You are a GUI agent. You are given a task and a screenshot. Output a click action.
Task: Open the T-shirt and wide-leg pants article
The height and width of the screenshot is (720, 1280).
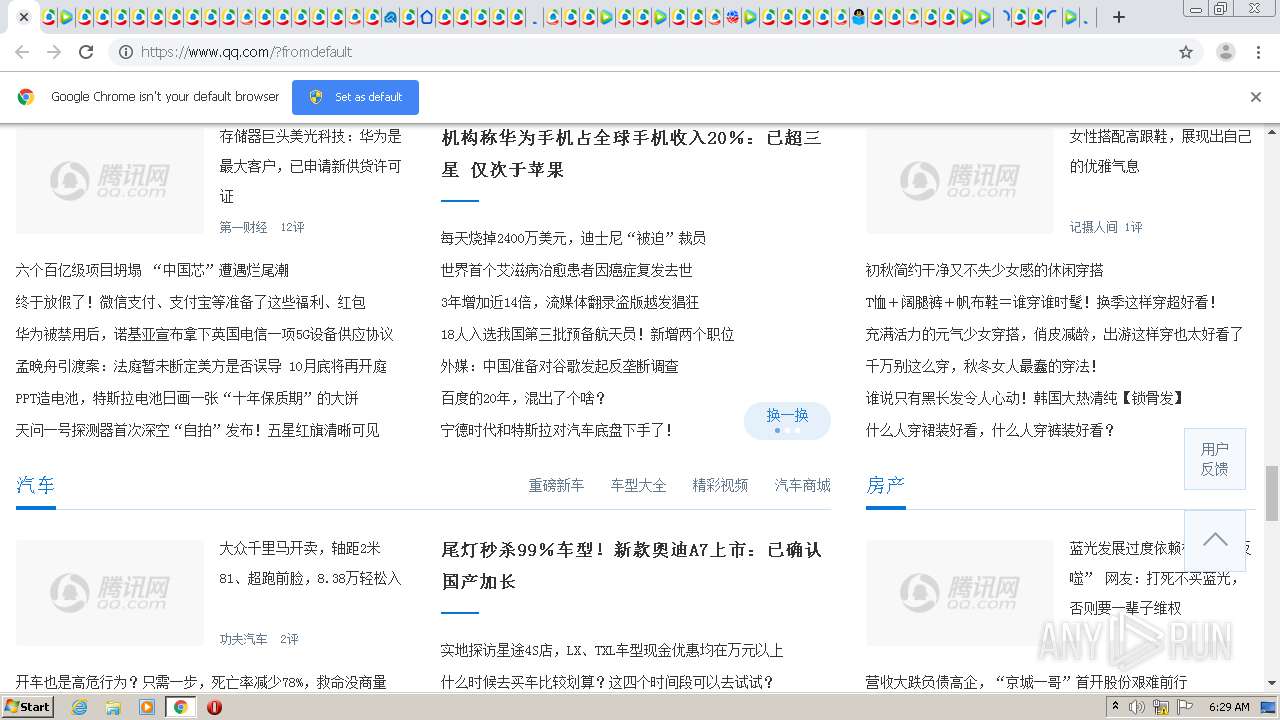(1041, 302)
